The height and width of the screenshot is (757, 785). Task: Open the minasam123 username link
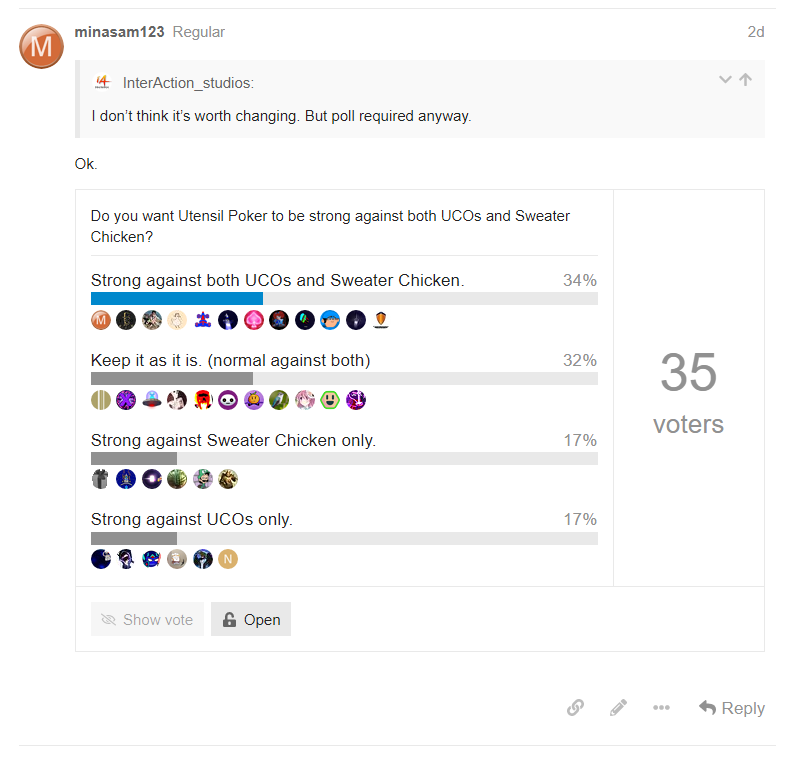[x=119, y=32]
